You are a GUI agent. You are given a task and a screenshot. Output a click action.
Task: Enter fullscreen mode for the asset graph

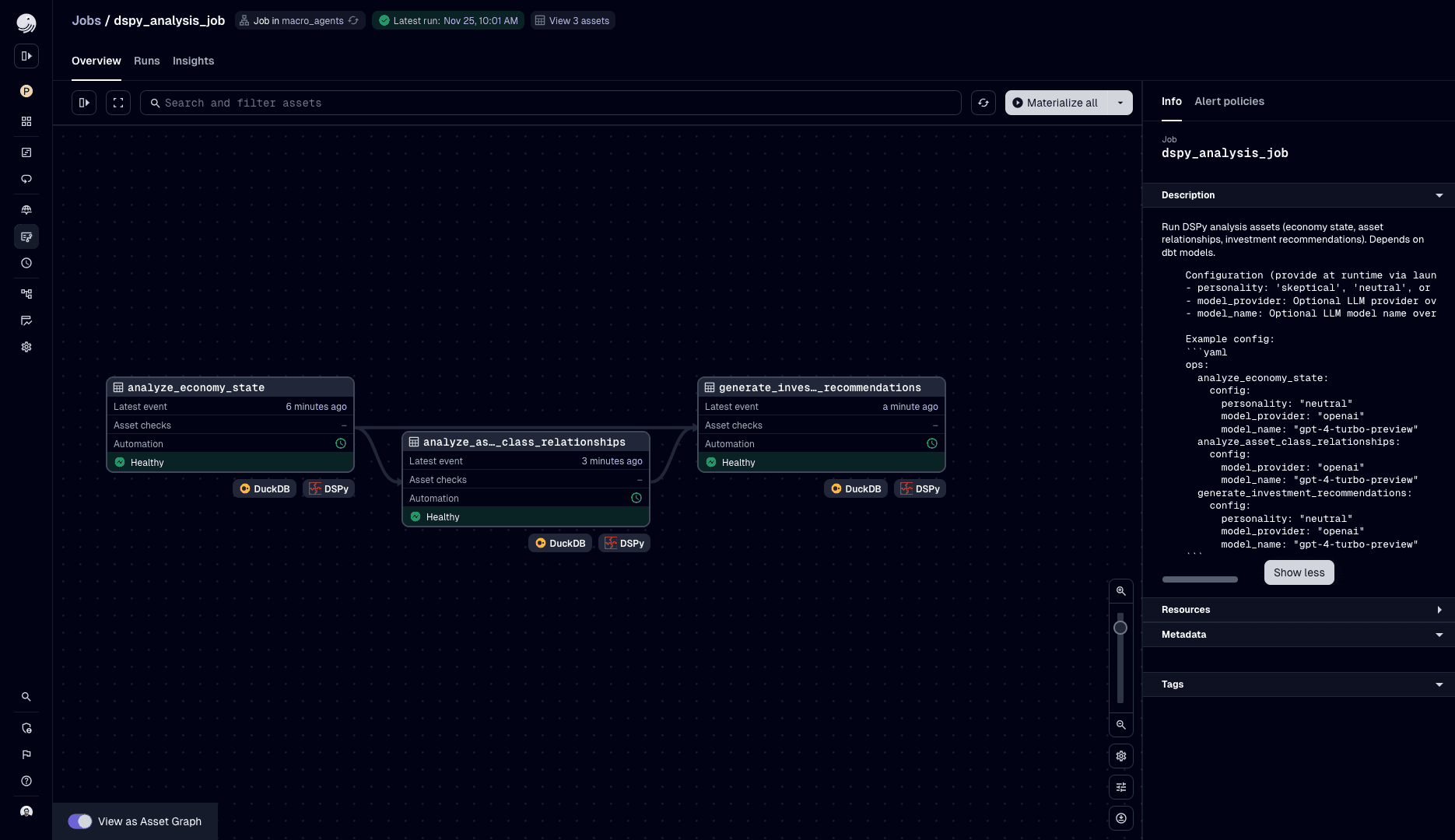point(118,103)
